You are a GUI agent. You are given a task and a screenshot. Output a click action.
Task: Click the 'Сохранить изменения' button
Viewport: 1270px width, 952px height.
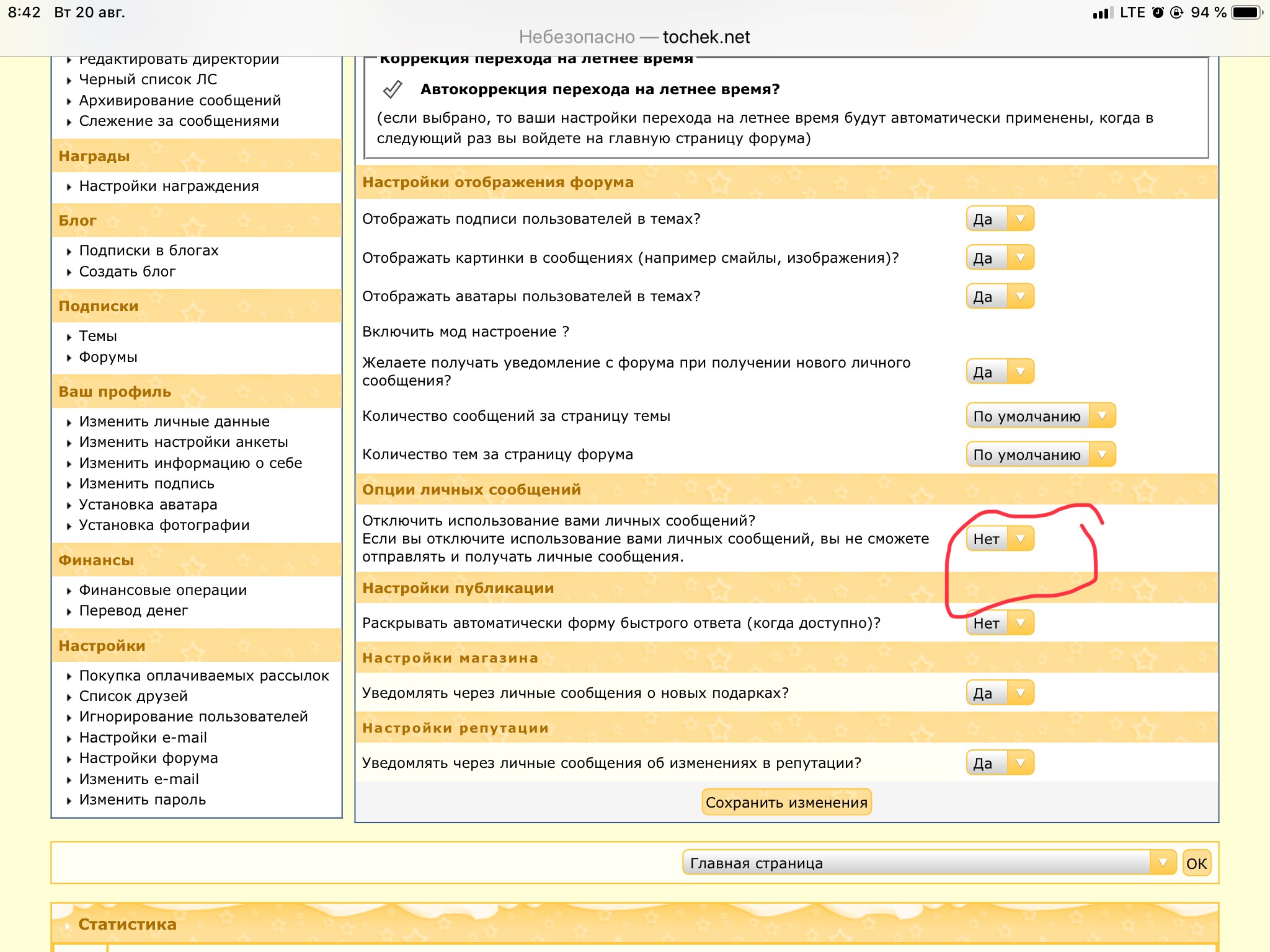[x=786, y=803]
